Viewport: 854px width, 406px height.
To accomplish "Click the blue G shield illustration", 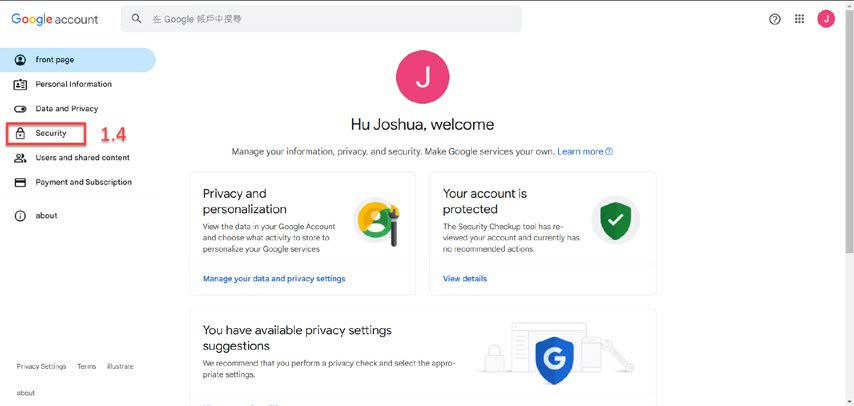I will coord(554,360).
